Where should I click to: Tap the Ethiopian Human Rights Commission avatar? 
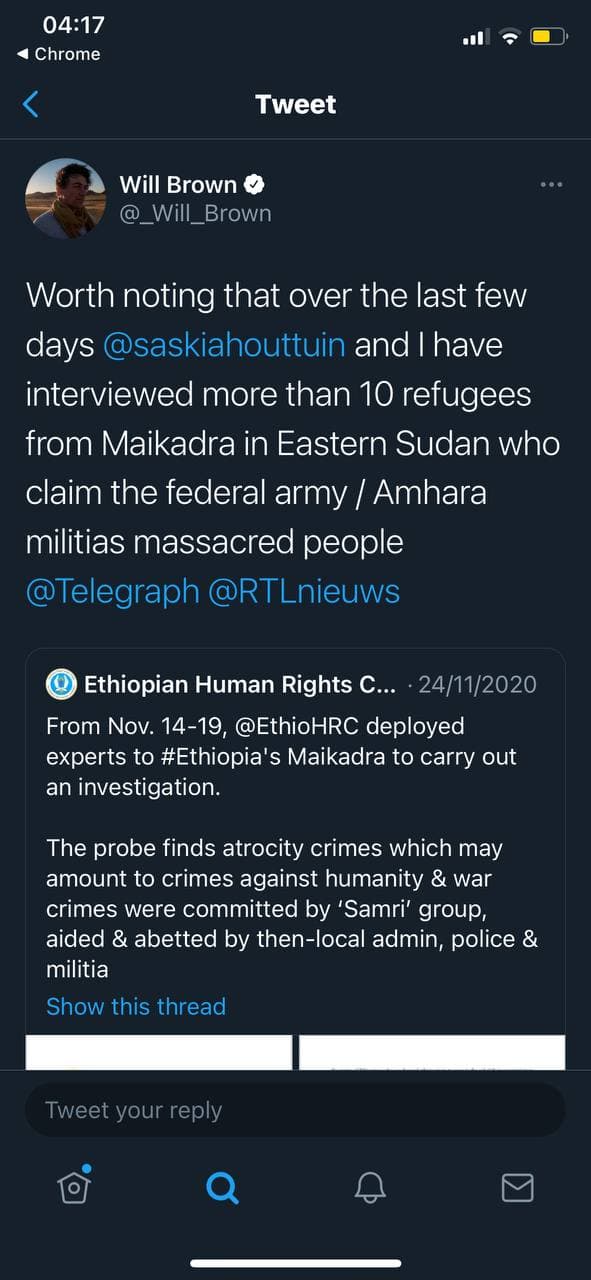pyautogui.click(x=60, y=685)
